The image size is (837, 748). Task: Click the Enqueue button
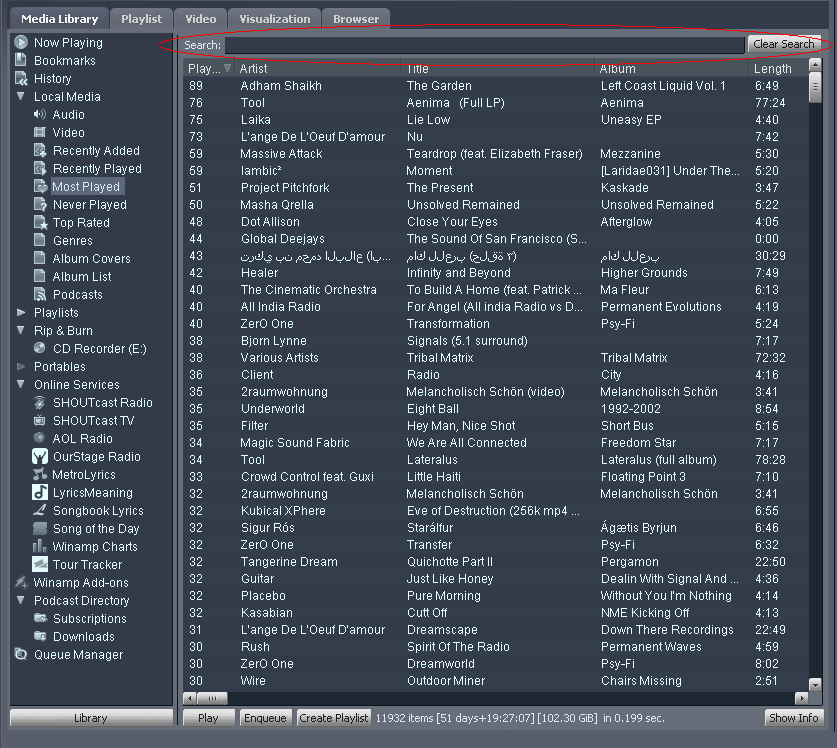[x=265, y=718]
